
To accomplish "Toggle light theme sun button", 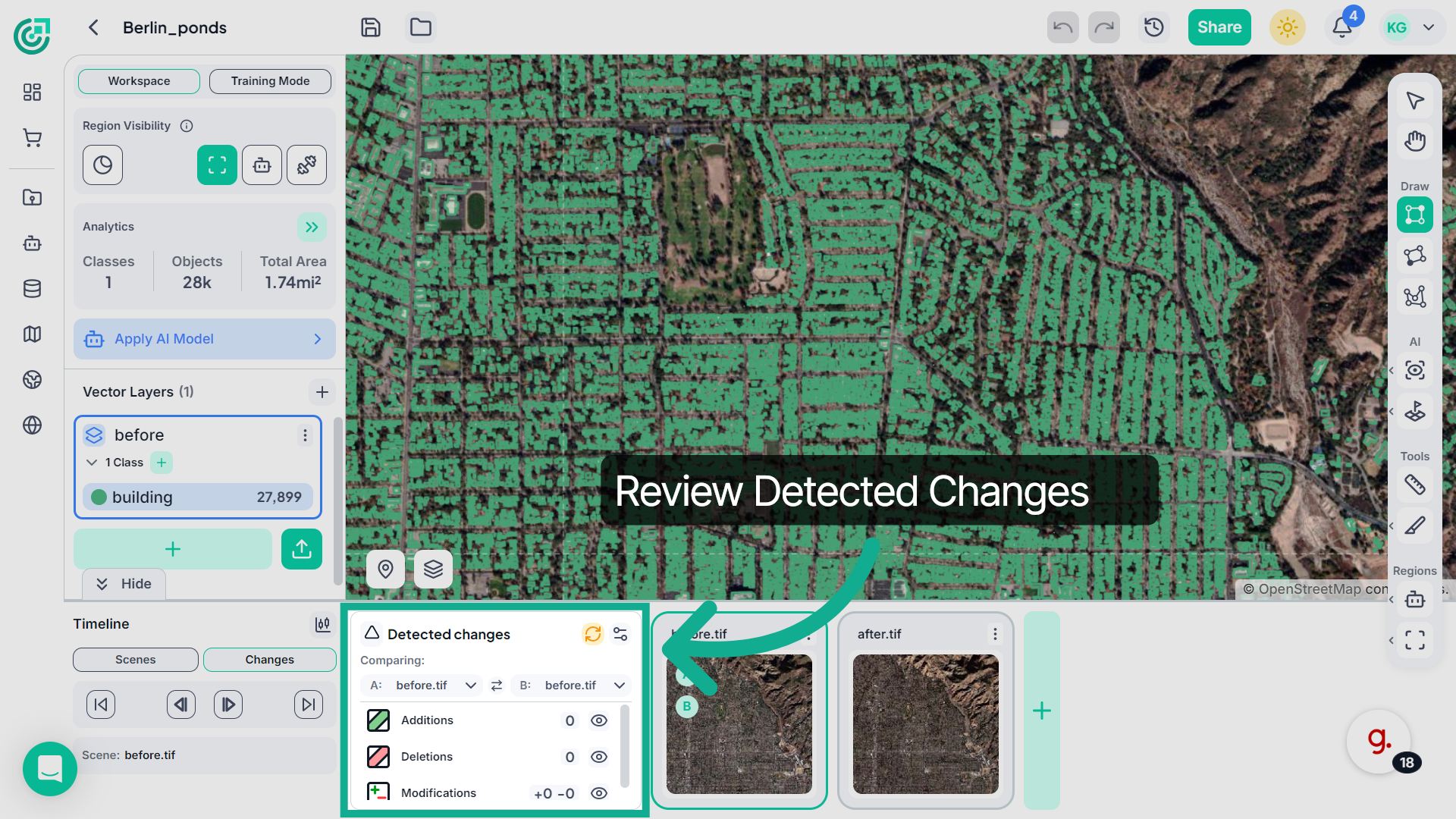I will coord(1287,27).
